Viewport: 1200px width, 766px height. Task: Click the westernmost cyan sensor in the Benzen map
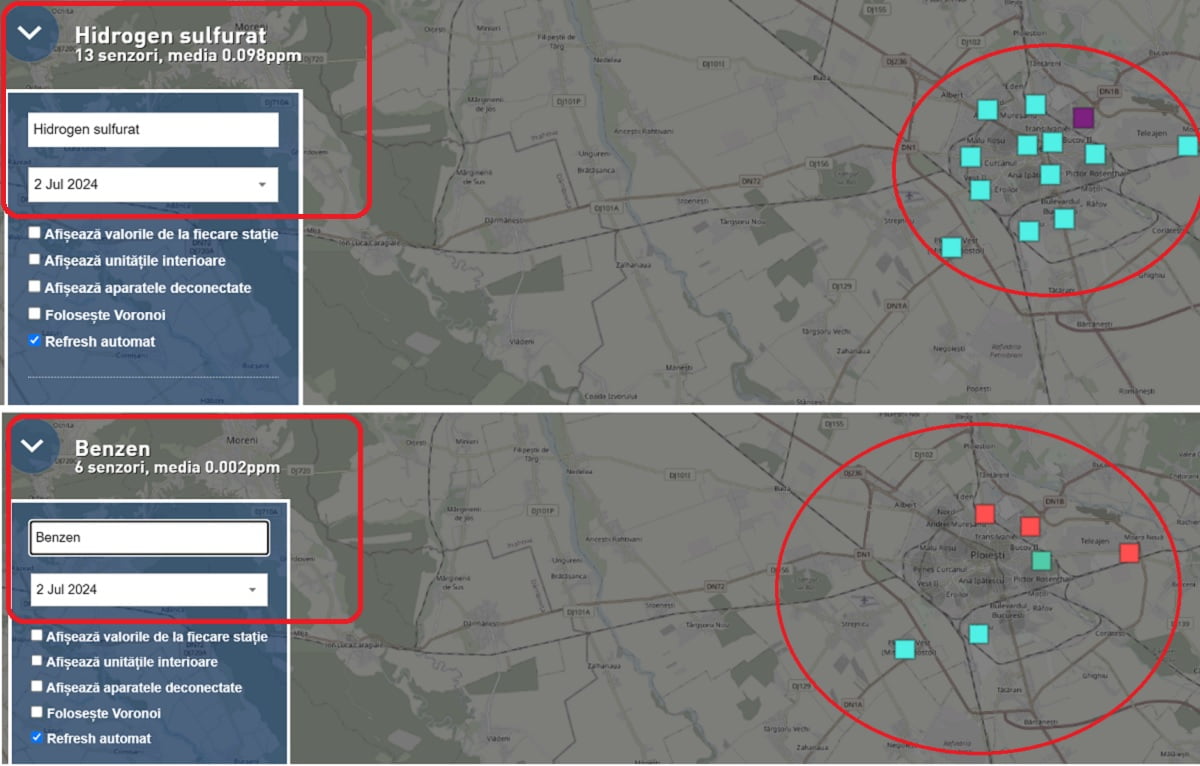point(904,649)
